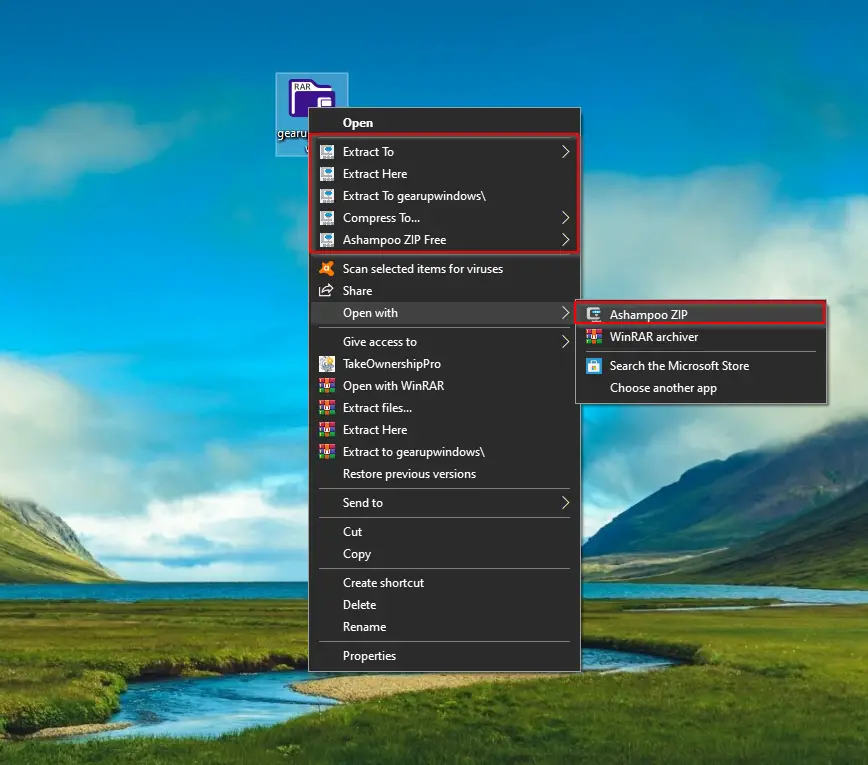Choose Delete in the context menu
The width and height of the screenshot is (868, 765).
coord(445,605)
